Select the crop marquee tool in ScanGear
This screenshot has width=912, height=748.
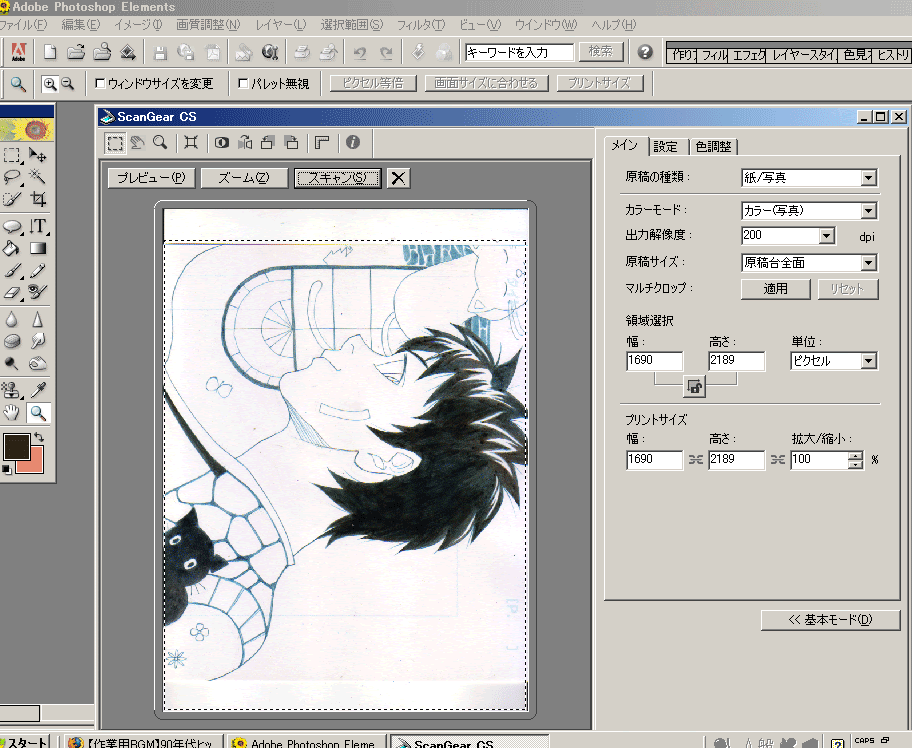pyautogui.click(x=115, y=143)
